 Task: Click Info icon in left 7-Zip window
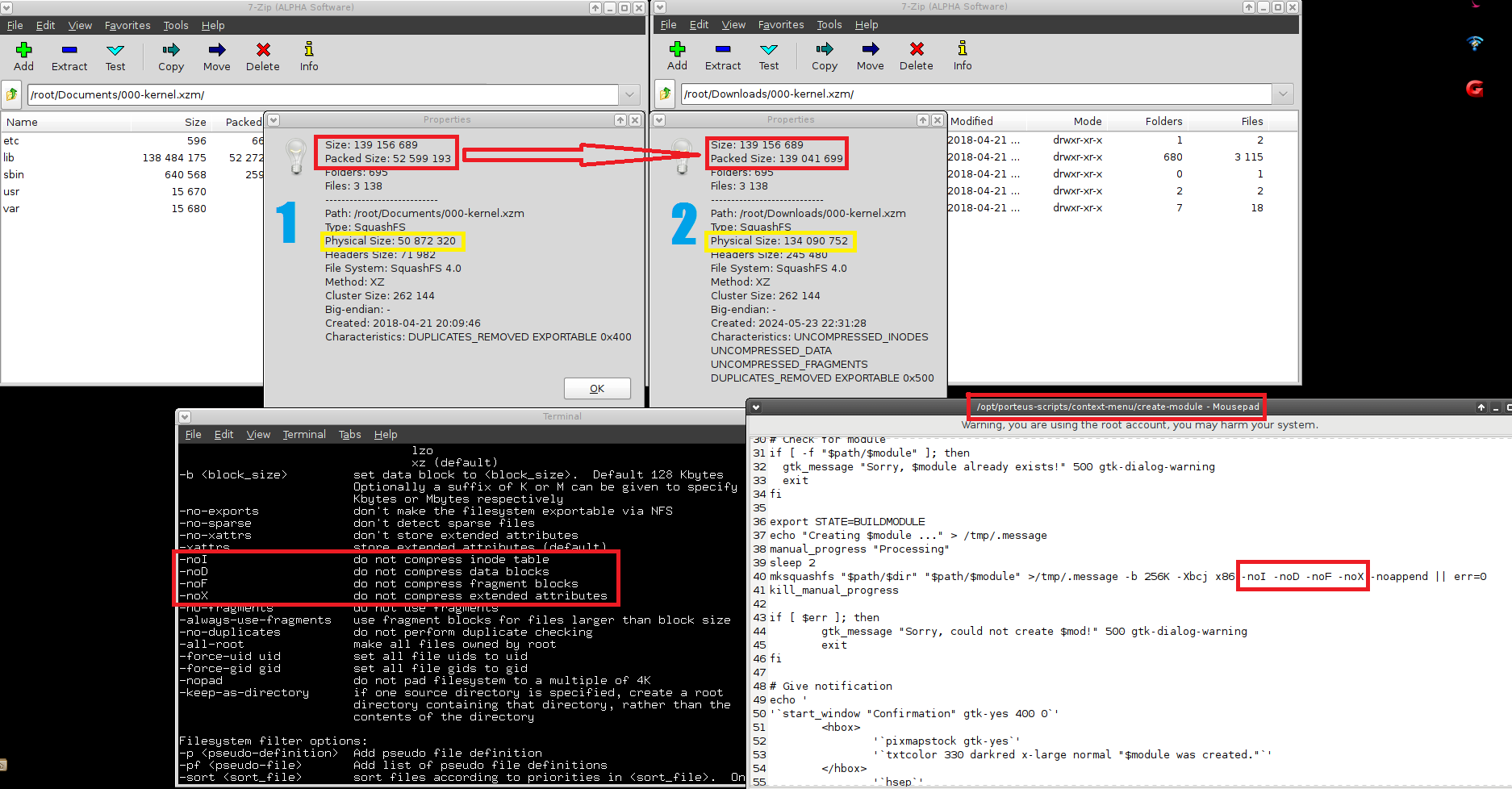pyautogui.click(x=309, y=49)
